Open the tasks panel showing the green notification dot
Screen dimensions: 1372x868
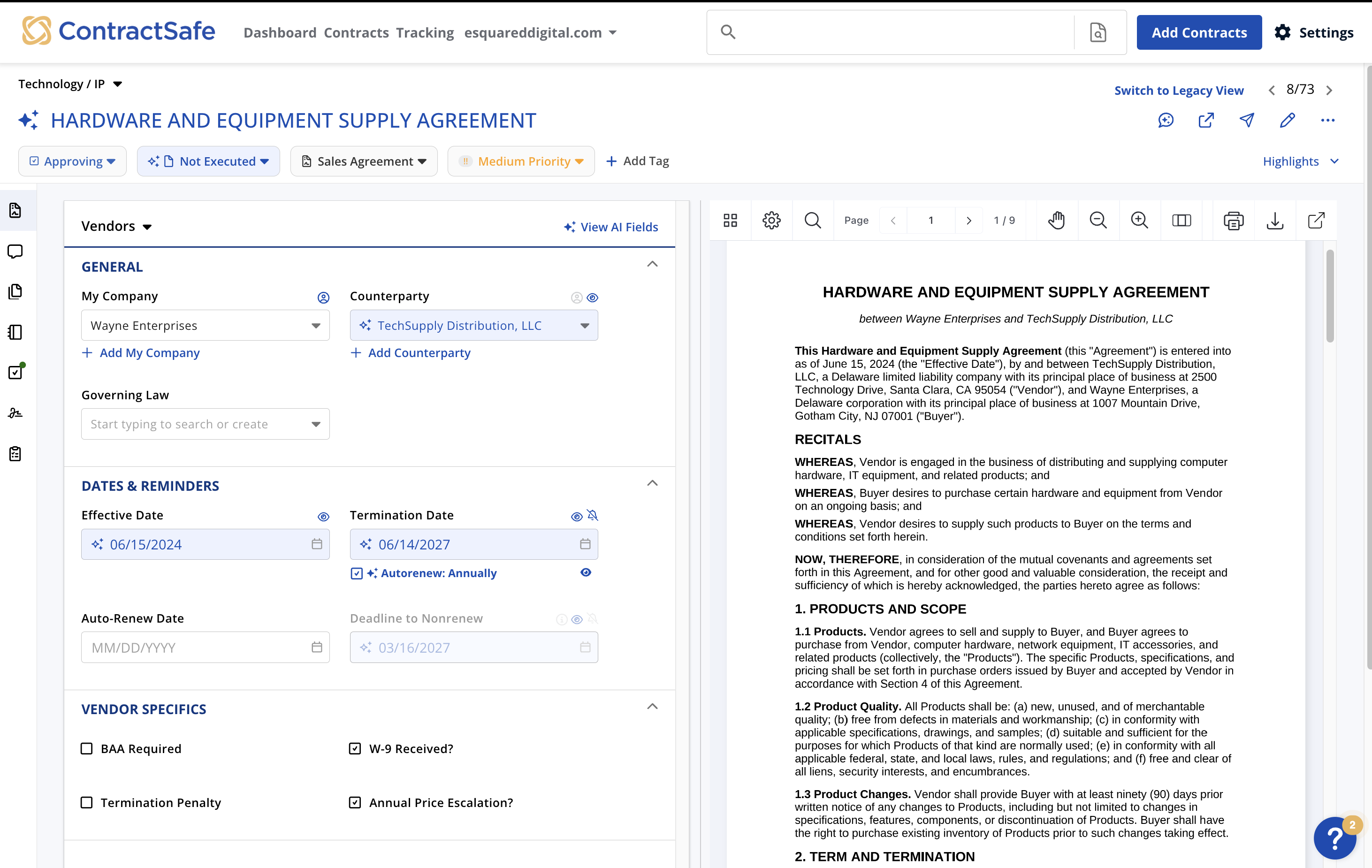[15, 371]
